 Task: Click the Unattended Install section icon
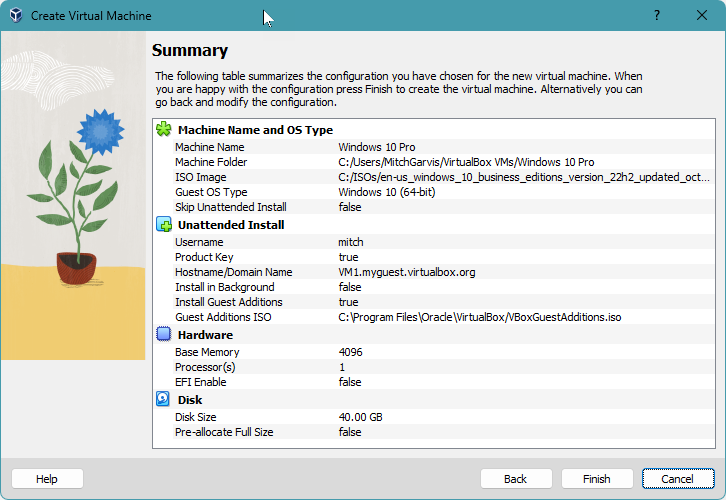[164, 225]
